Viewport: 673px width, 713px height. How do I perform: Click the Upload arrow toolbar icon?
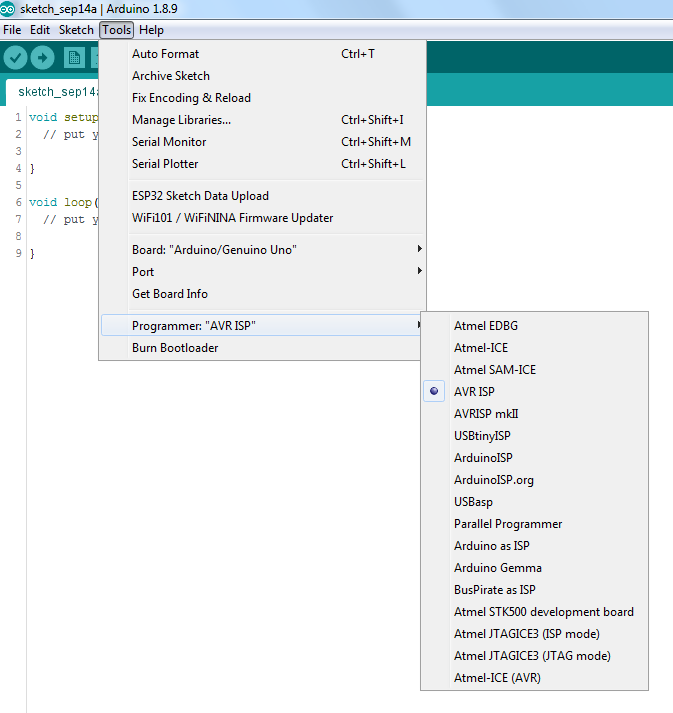[x=43, y=58]
